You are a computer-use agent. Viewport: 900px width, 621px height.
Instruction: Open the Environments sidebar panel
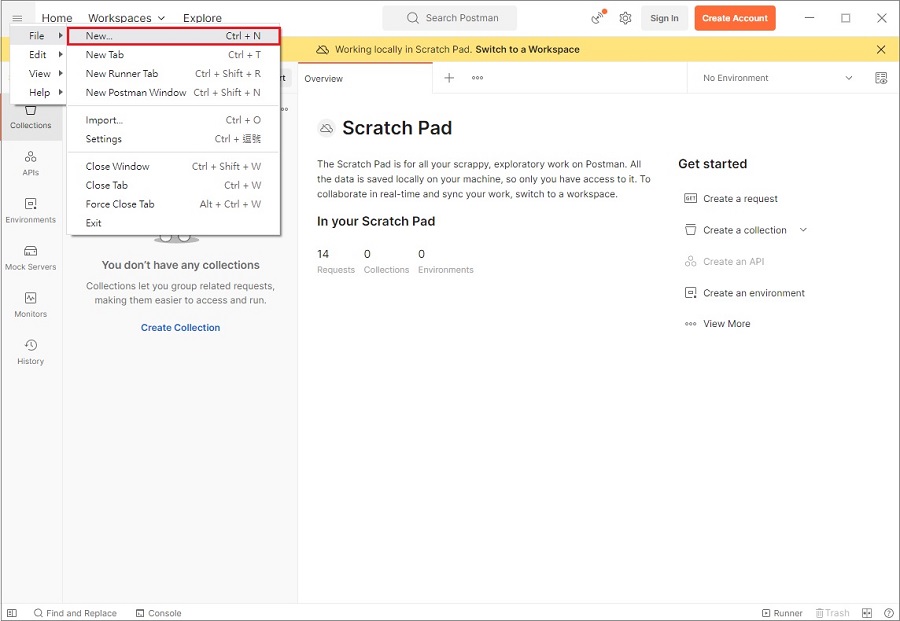[x=30, y=209]
